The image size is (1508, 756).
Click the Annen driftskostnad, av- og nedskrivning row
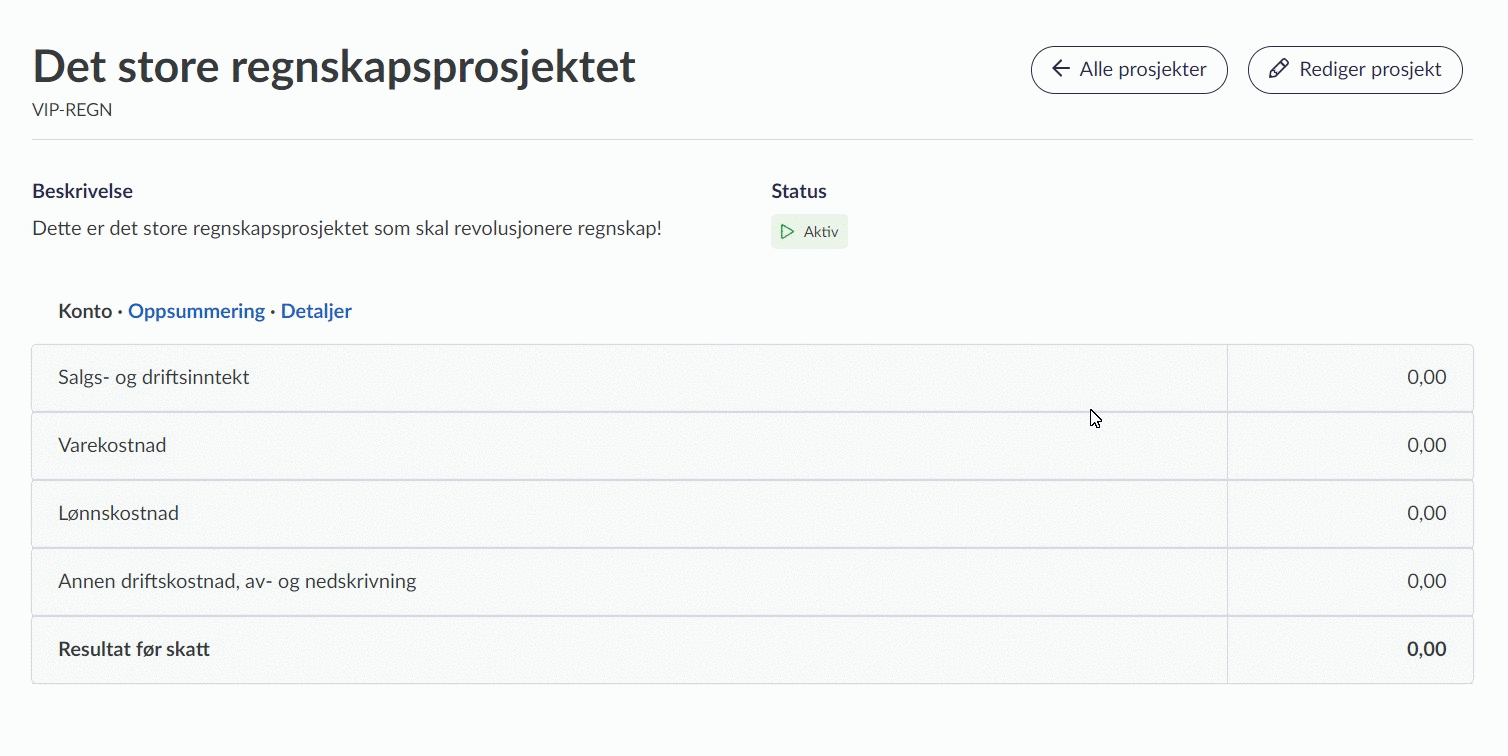click(237, 581)
